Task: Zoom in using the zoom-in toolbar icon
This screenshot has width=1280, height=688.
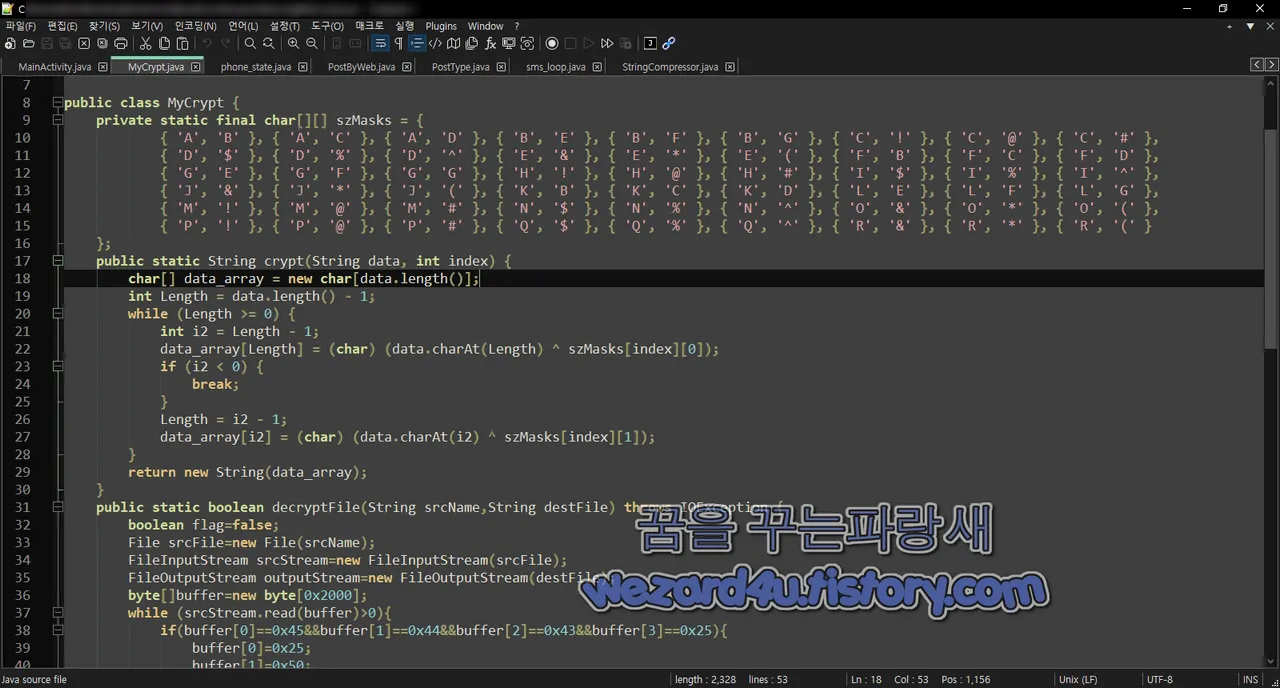Action: pyautogui.click(x=292, y=43)
